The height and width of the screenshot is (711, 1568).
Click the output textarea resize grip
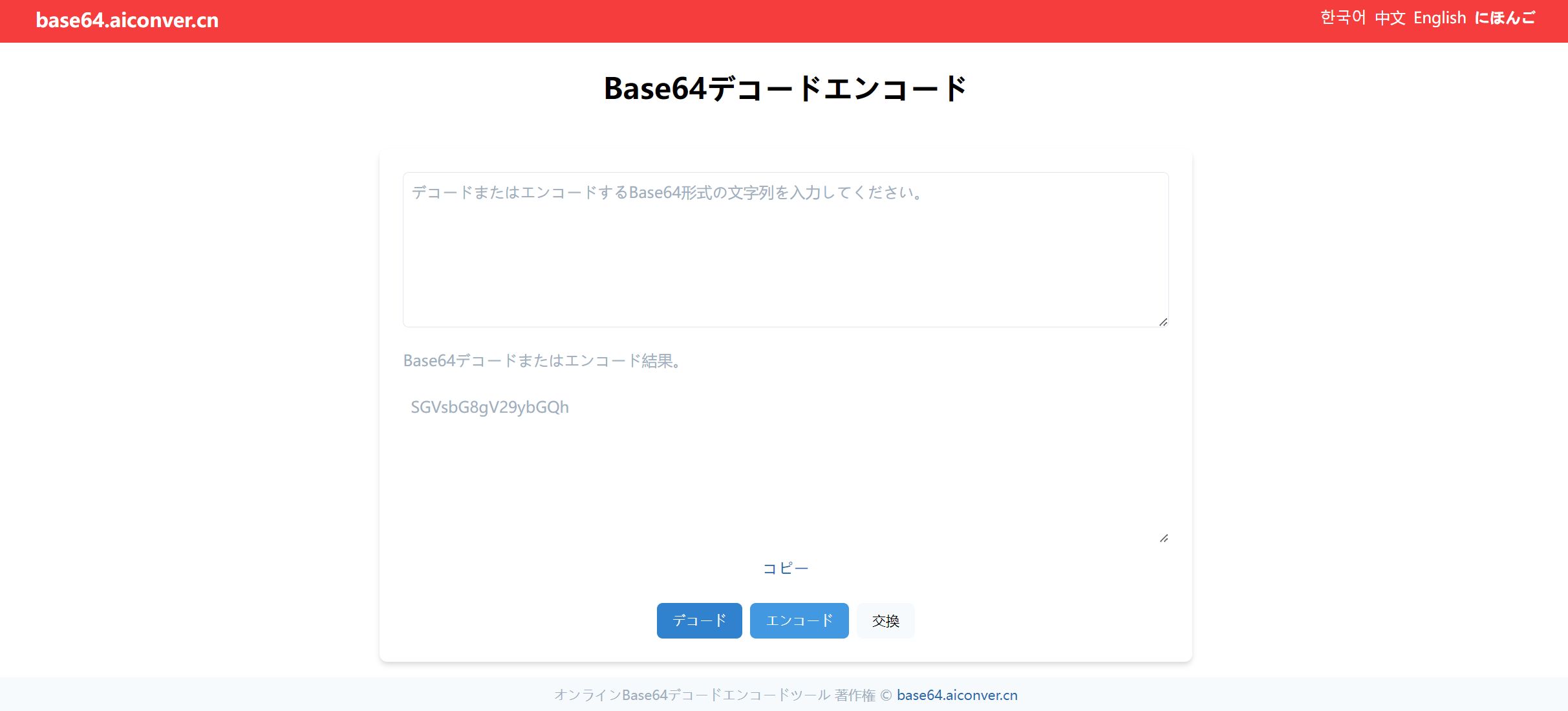click(1164, 538)
